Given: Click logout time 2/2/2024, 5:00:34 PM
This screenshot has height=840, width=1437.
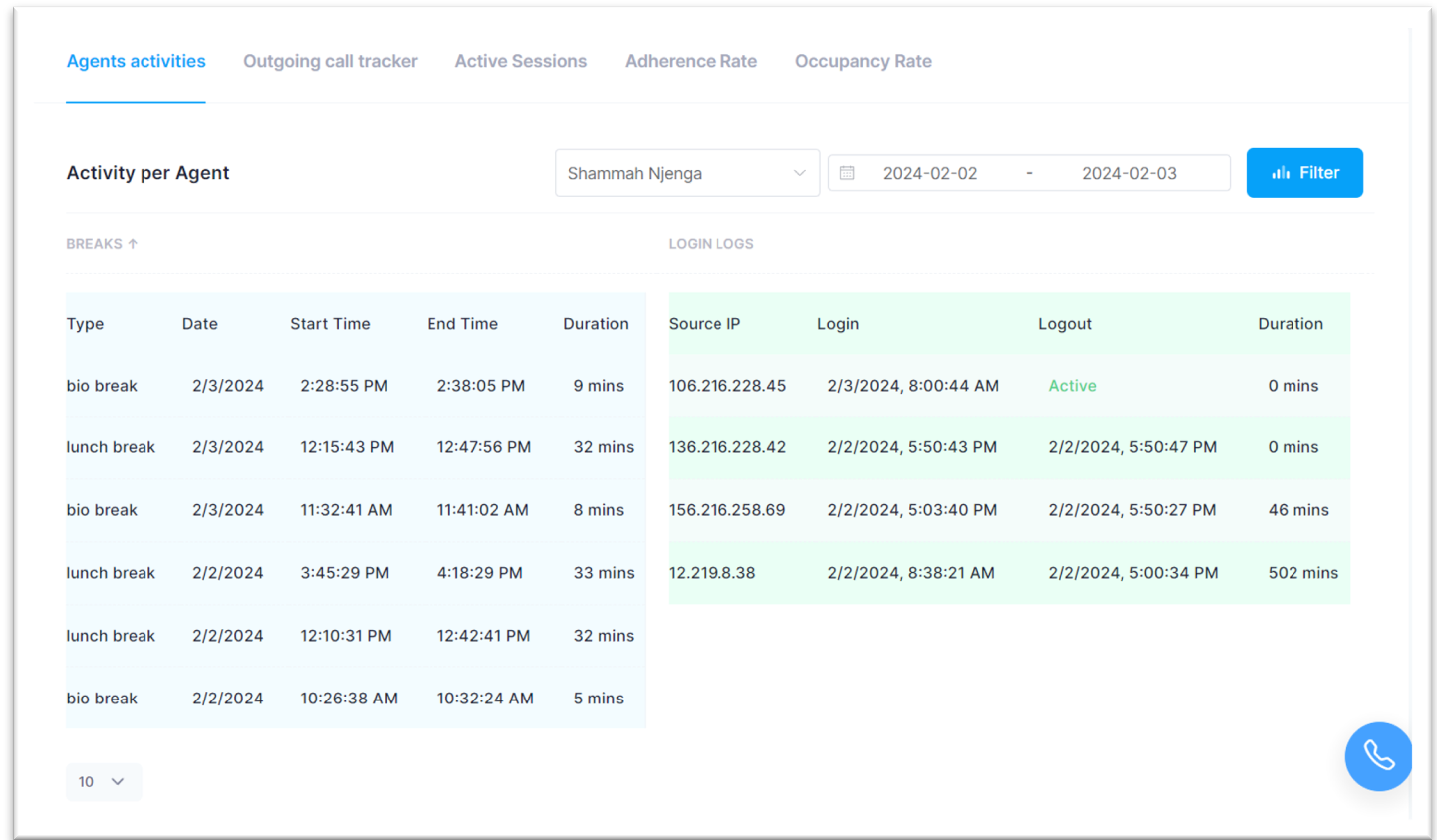Looking at the screenshot, I should coord(1133,573).
